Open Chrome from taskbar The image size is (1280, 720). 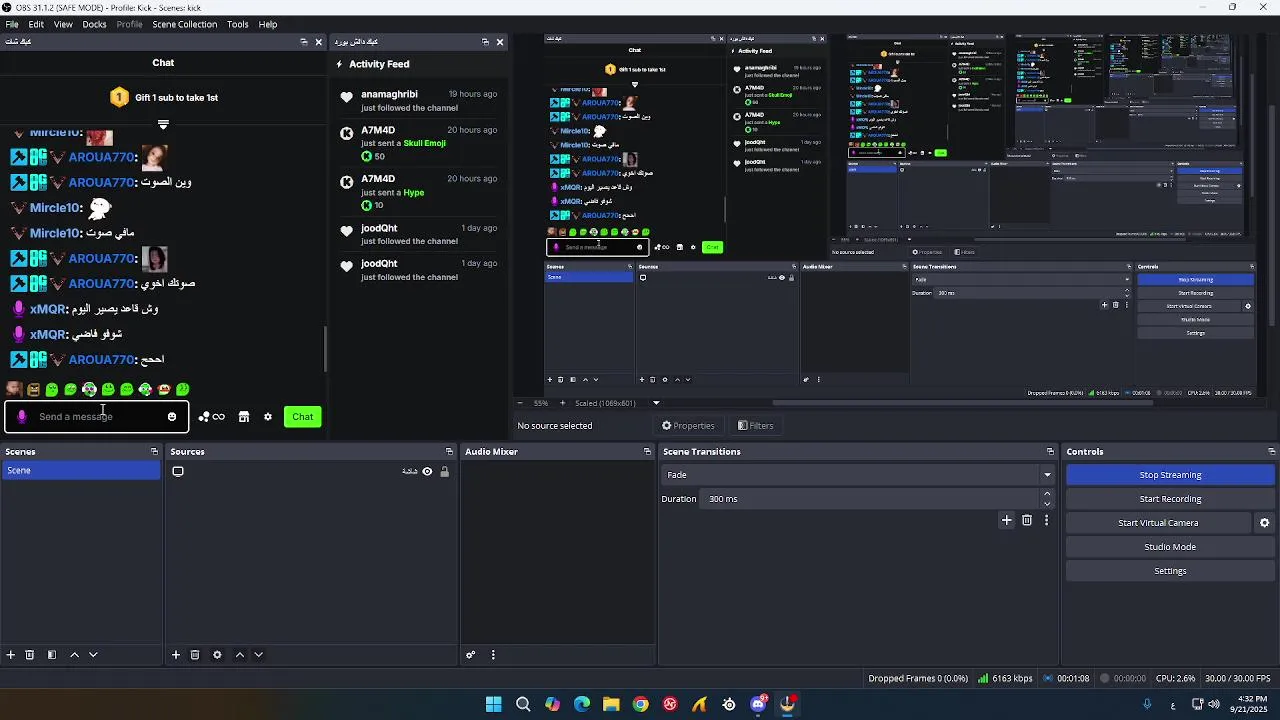click(641, 704)
